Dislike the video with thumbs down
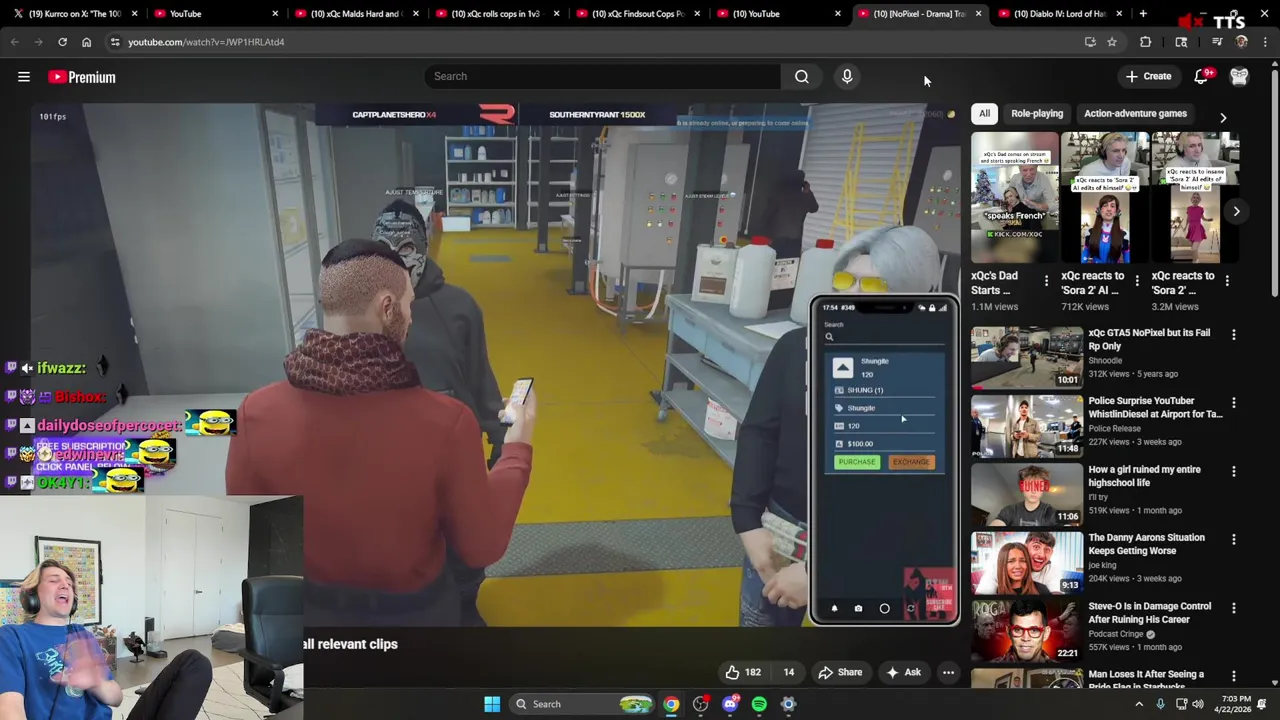Screen dimensions: 1280x720 click(789, 672)
